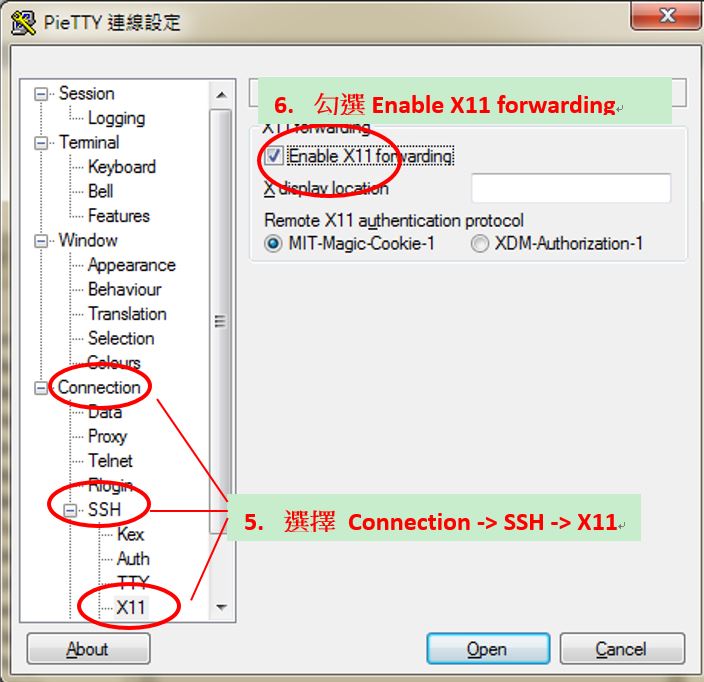Open the Proxy settings category
The image size is (704, 682).
click(108, 436)
